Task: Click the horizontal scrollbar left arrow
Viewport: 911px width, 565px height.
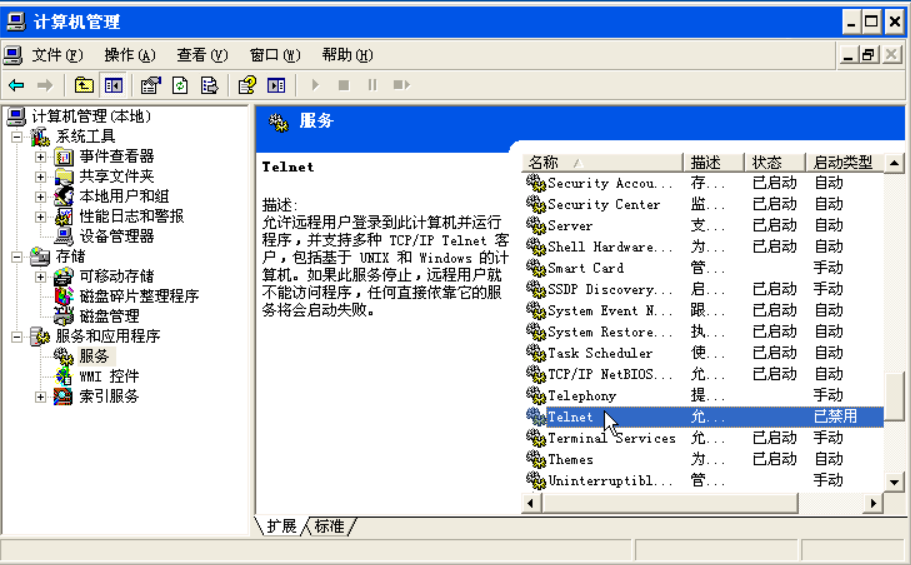Action: point(530,503)
